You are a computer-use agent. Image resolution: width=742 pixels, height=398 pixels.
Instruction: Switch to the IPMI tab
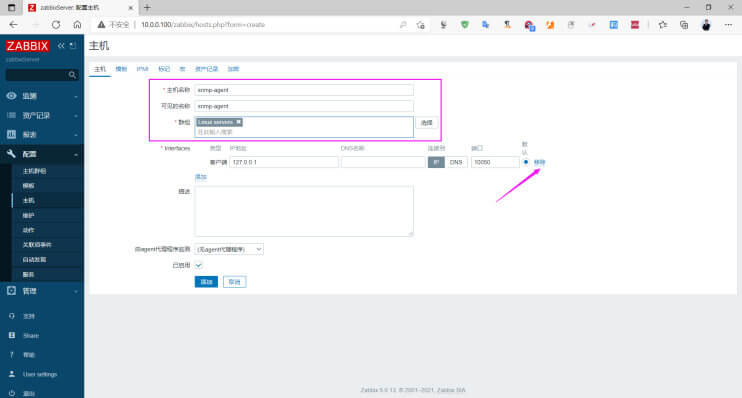pos(142,69)
